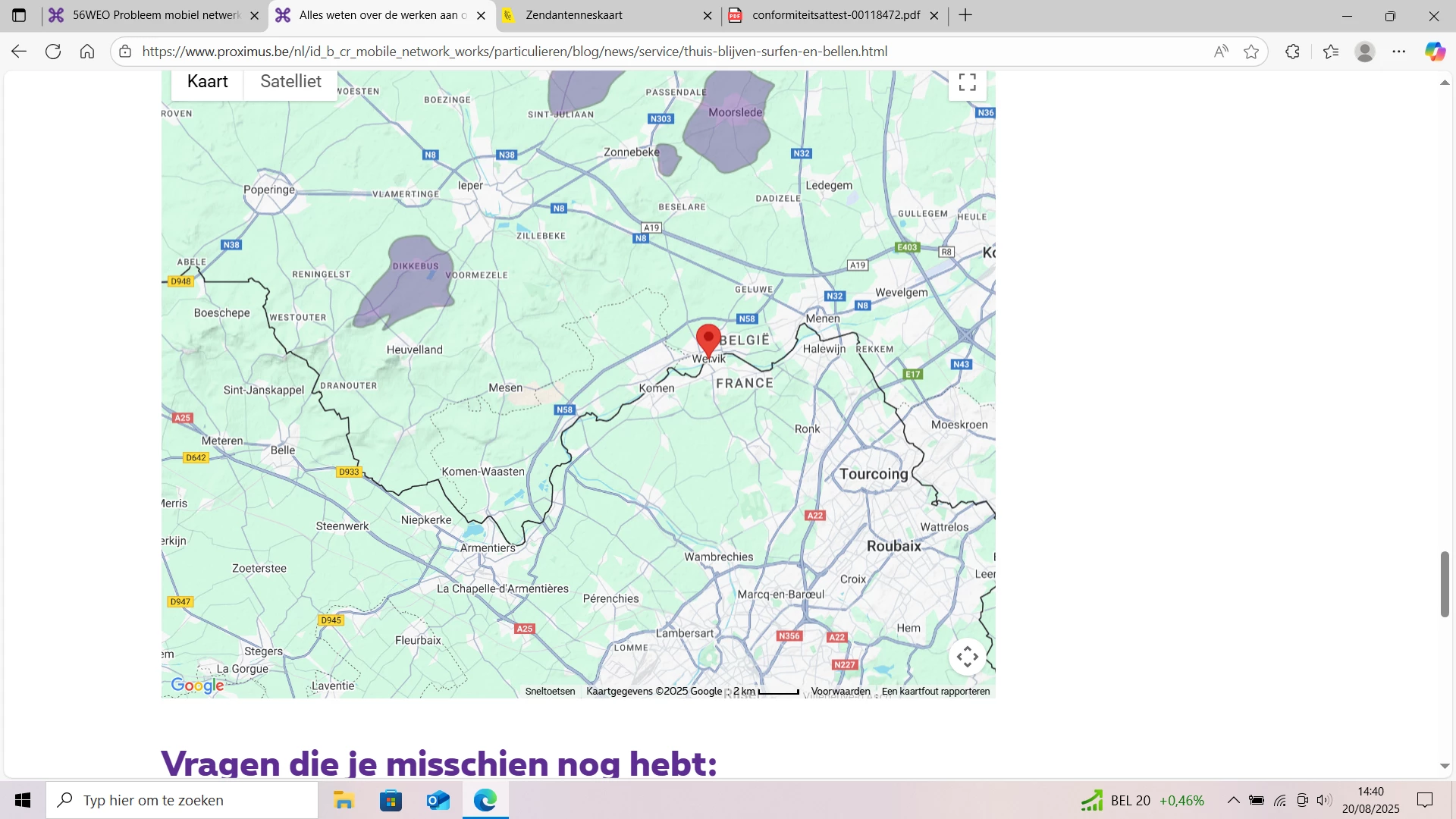The width and height of the screenshot is (1456, 819).
Task: Switch map to Satelliet view
Action: click(290, 82)
